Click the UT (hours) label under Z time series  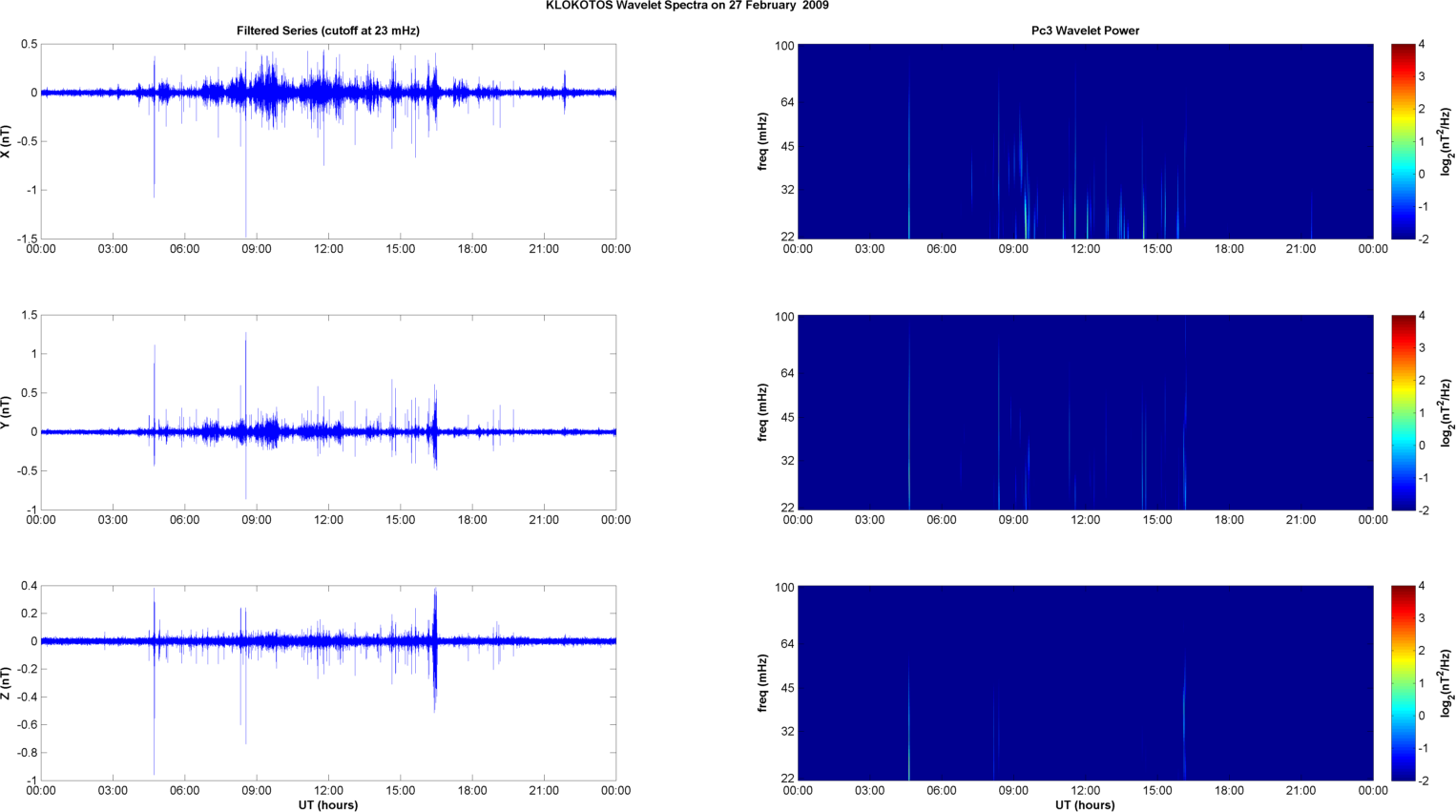(x=328, y=805)
